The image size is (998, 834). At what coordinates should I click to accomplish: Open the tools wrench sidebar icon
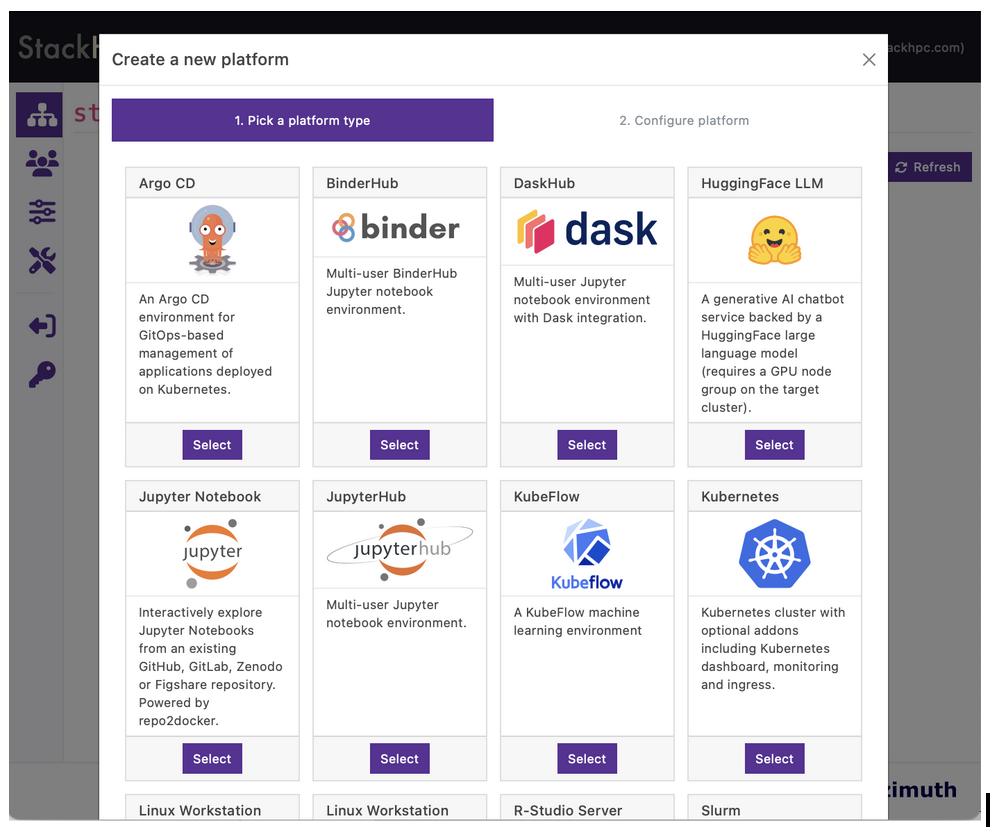pyautogui.click(x=41, y=261)
